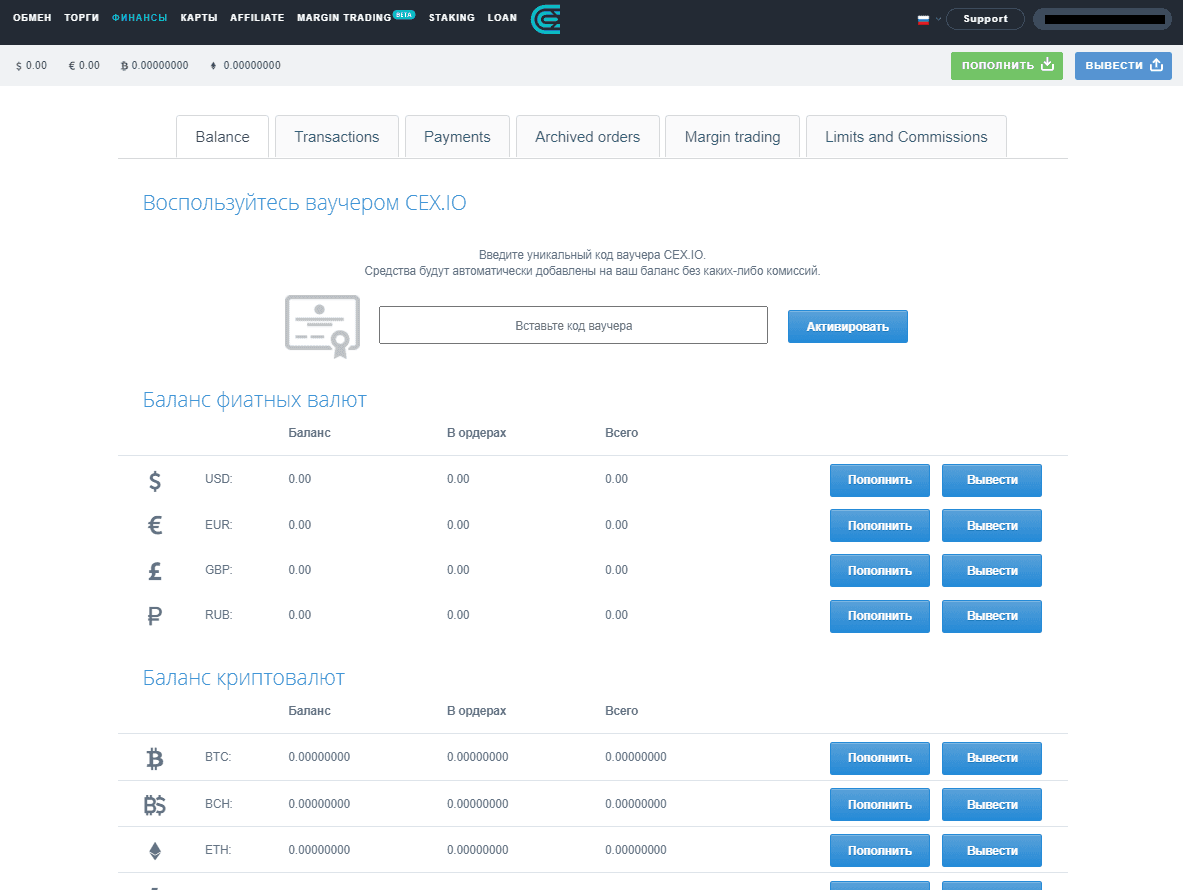Click the BETA badge on Margin Trading
The height and width of the screenshot is (890, 1183).
(404, 14)
